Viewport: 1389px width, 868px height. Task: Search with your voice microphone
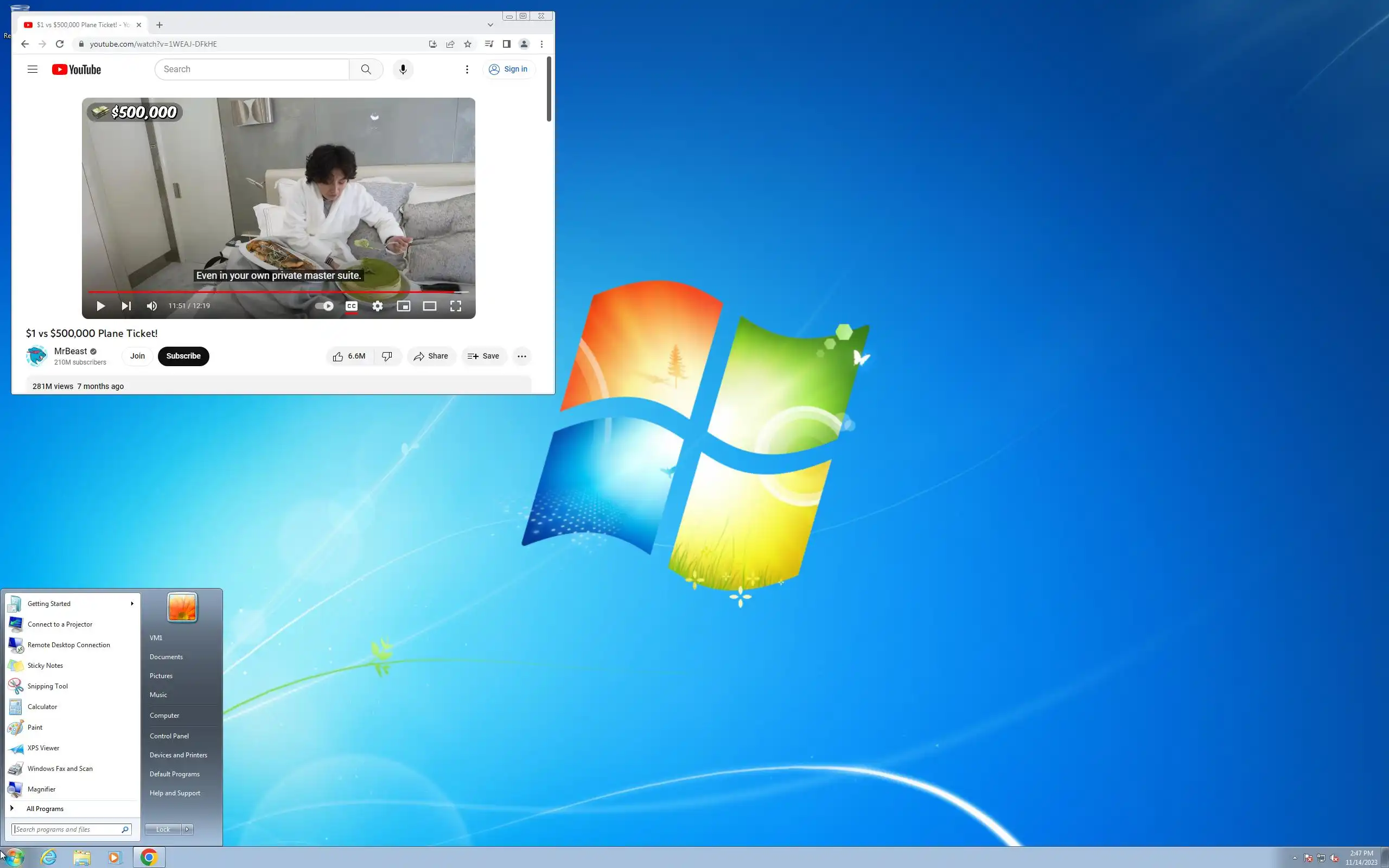pyautogui.click(x=403, y=69)
